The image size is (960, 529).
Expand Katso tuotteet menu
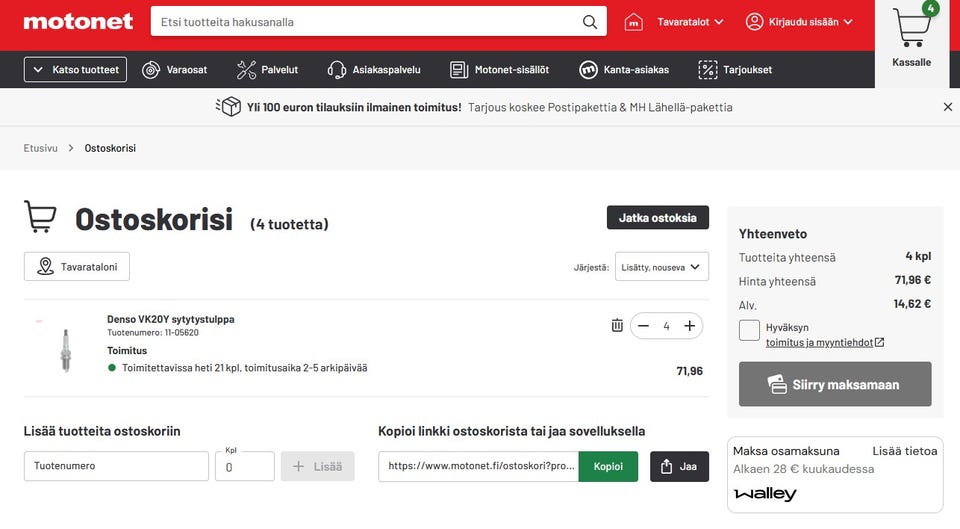(x=75, y=69)
